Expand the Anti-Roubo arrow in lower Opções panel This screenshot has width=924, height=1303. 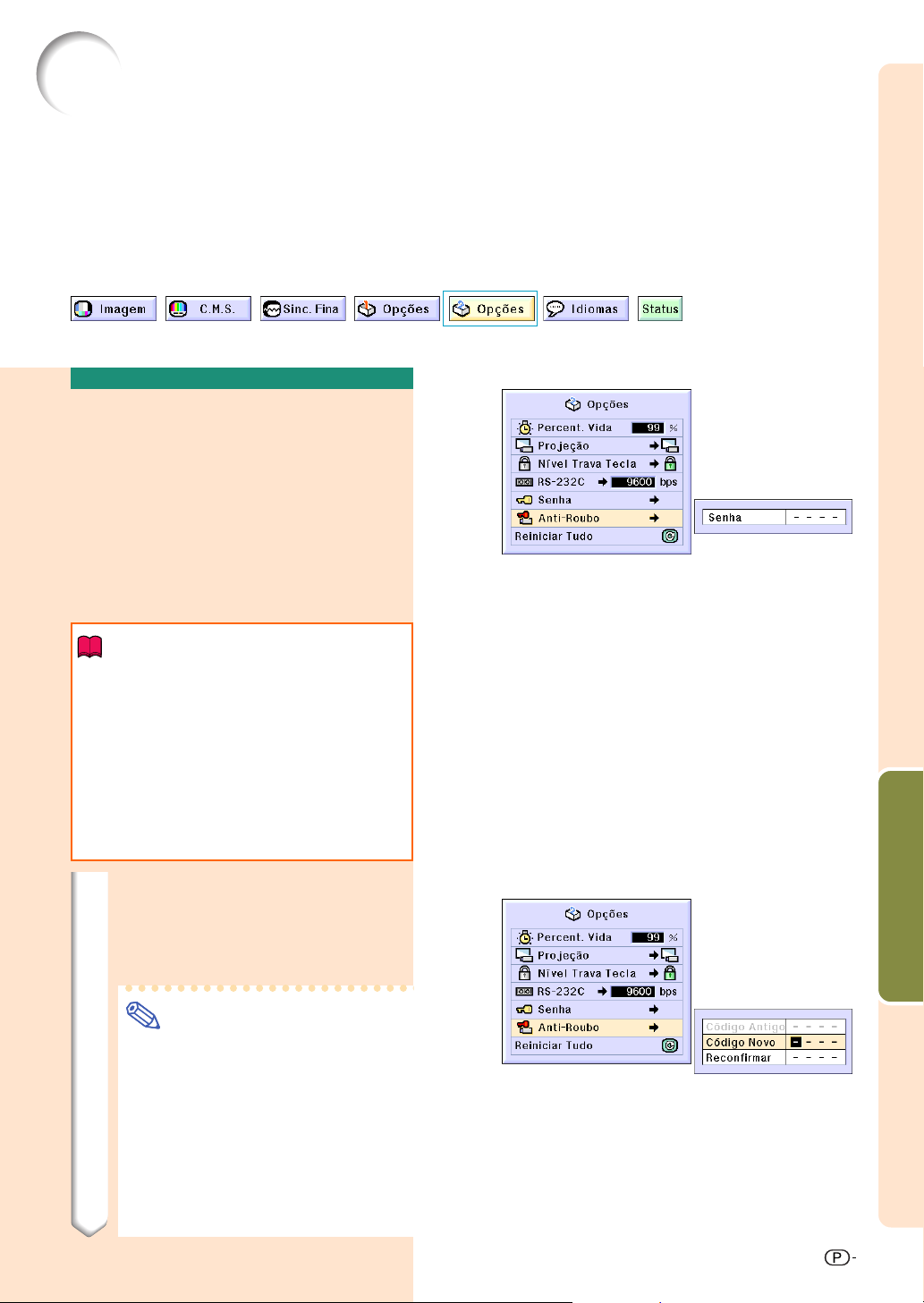point(654,1028)
